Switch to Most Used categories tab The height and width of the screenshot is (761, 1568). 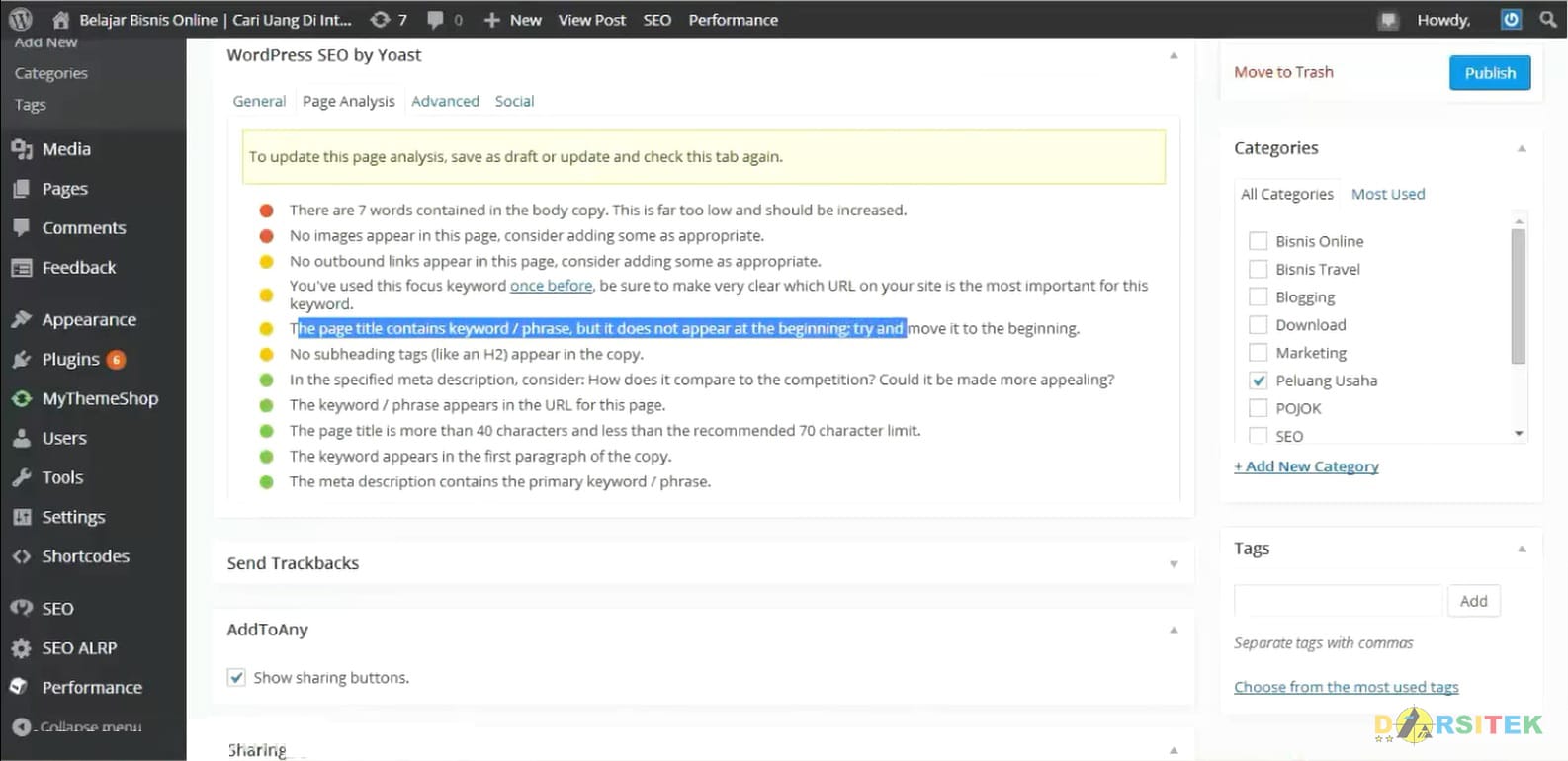(1388, 194)
